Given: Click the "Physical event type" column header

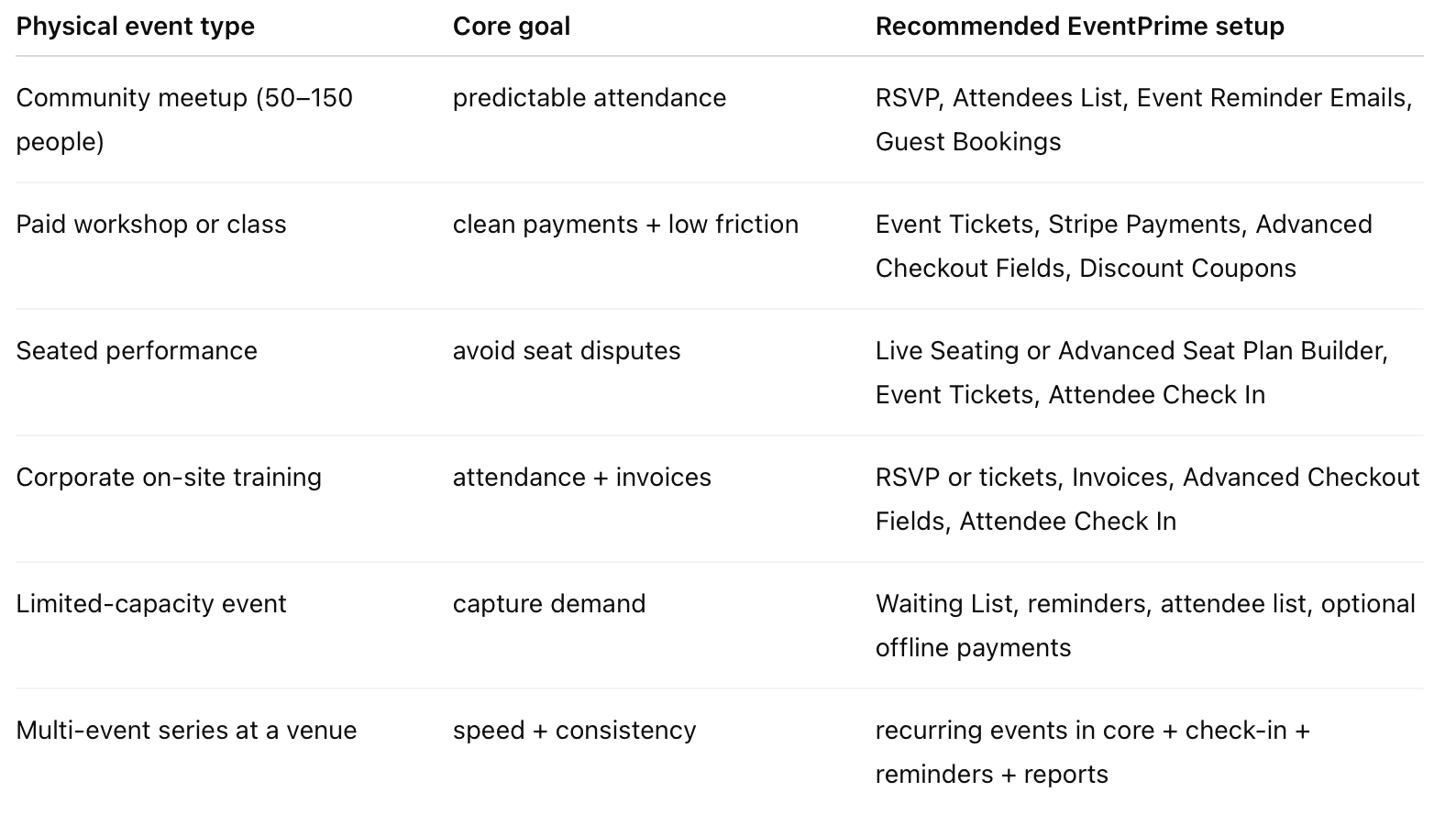Looking at the screenshot, I should pos(136,27).
